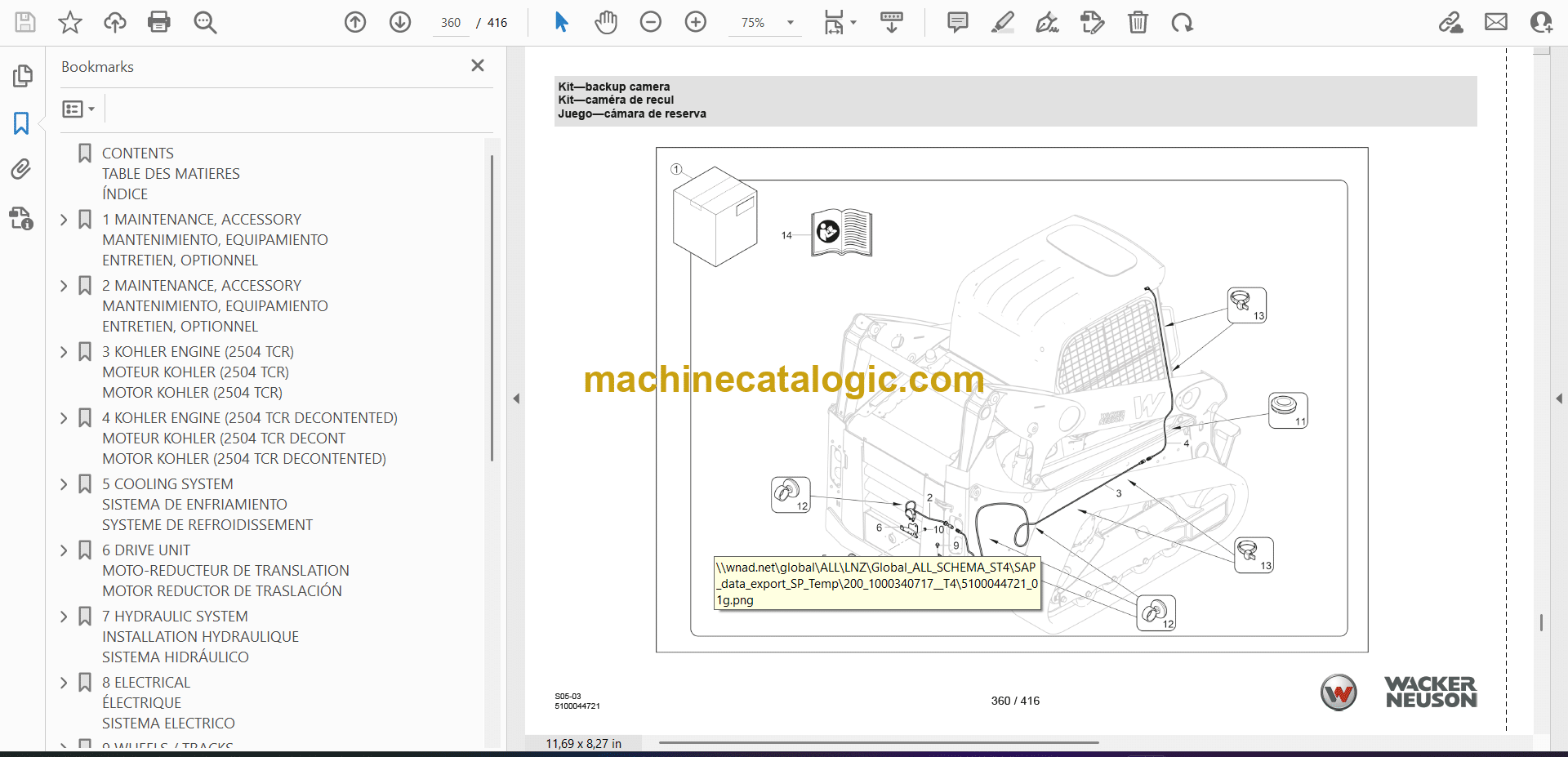Expand the 3 KOHLER ENGINE bookmark
Screen dimensions: 1568x757
[x=64, y=352]
